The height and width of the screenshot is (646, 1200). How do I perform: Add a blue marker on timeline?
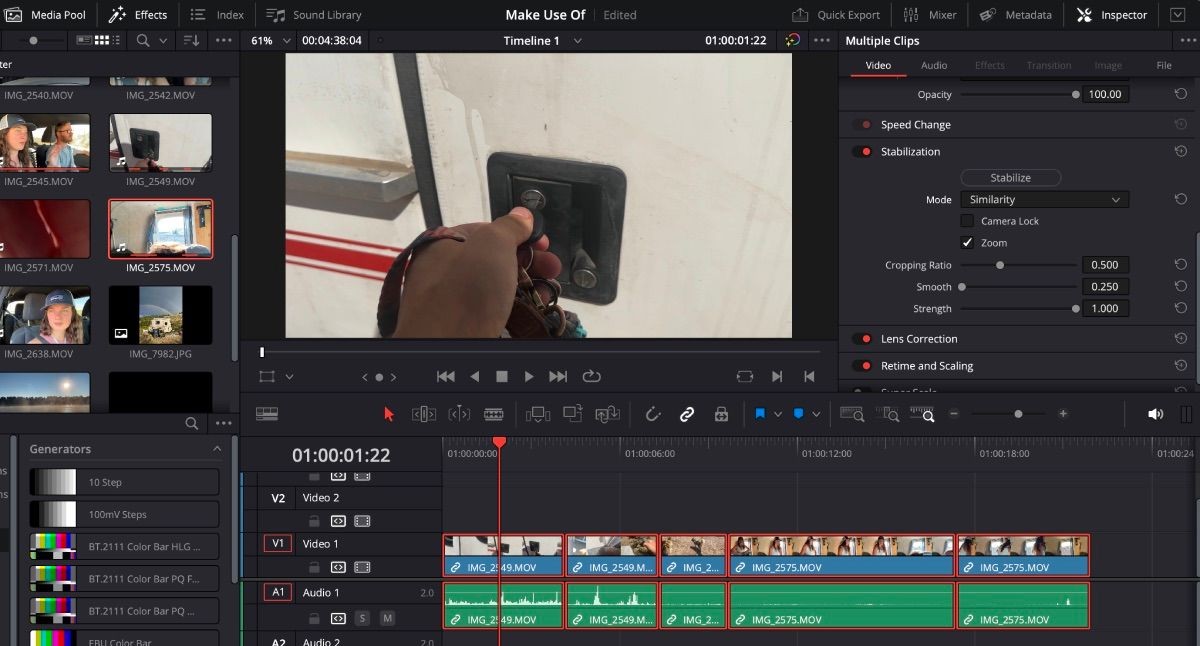tap(799, 414)
